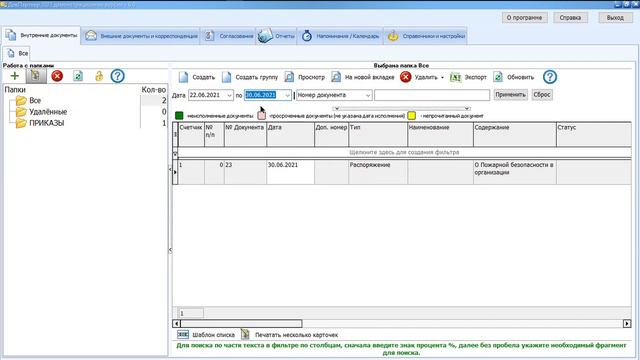Viewport: 640px width, 360px height.
Task: Open folder help with the question mark icon
Action: pos(118,76)
